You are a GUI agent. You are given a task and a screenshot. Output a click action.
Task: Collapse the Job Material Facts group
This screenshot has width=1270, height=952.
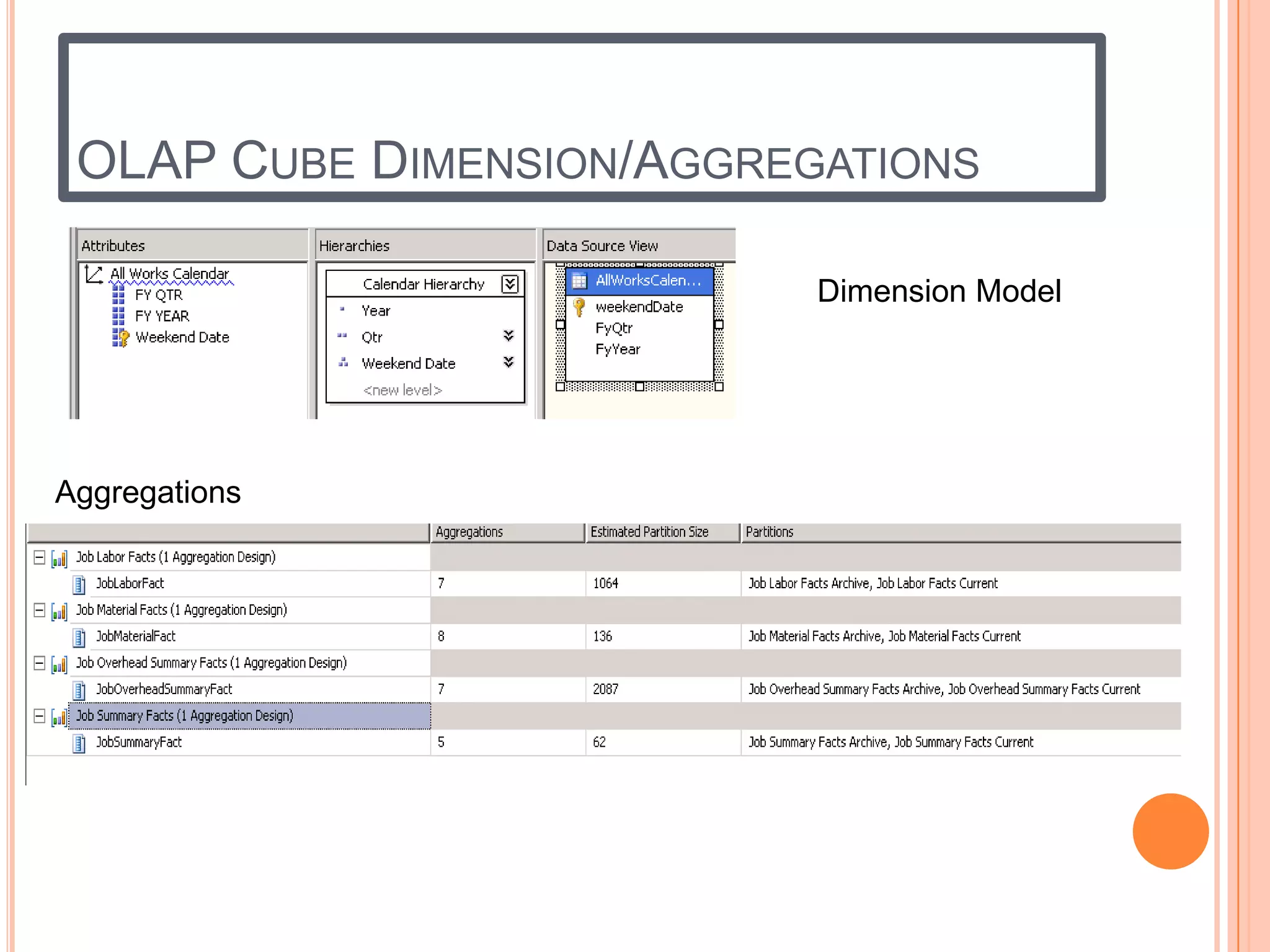pyautogui.click(x=39, y=610)
